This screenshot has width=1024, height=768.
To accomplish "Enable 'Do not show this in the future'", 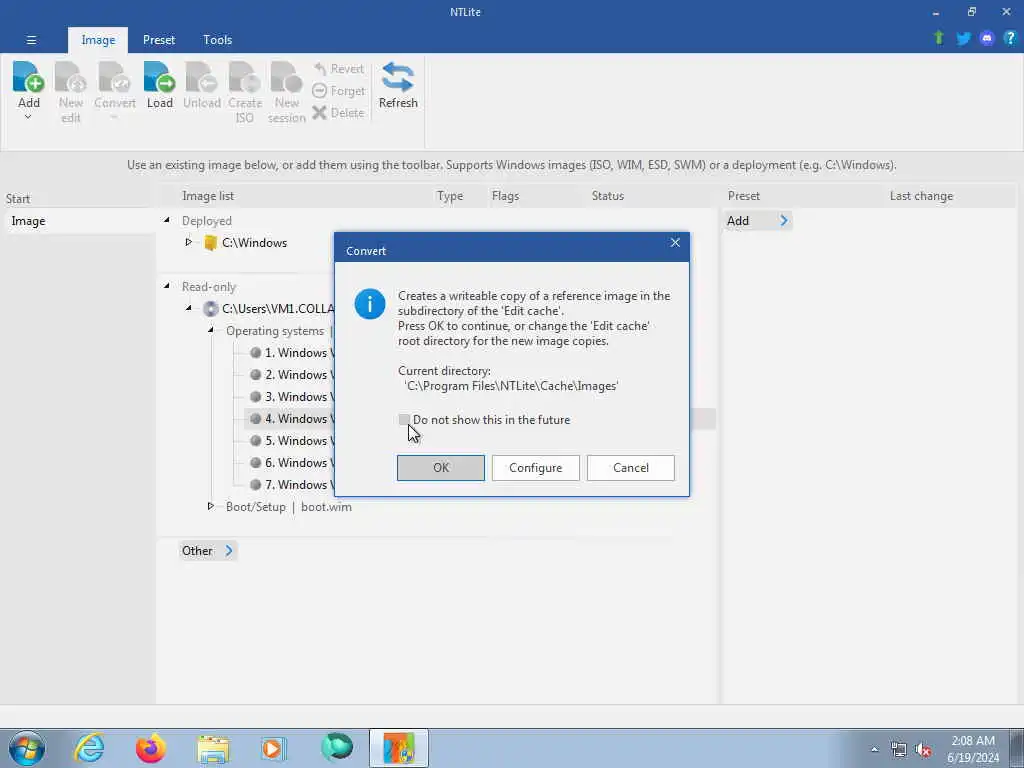I will (x=404, y=419).
